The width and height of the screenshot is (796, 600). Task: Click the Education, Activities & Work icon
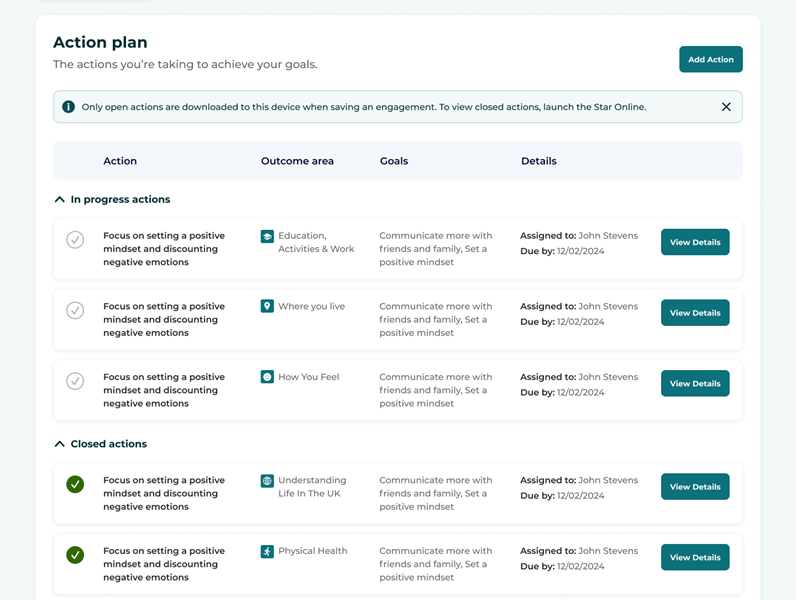coord(267,237)
